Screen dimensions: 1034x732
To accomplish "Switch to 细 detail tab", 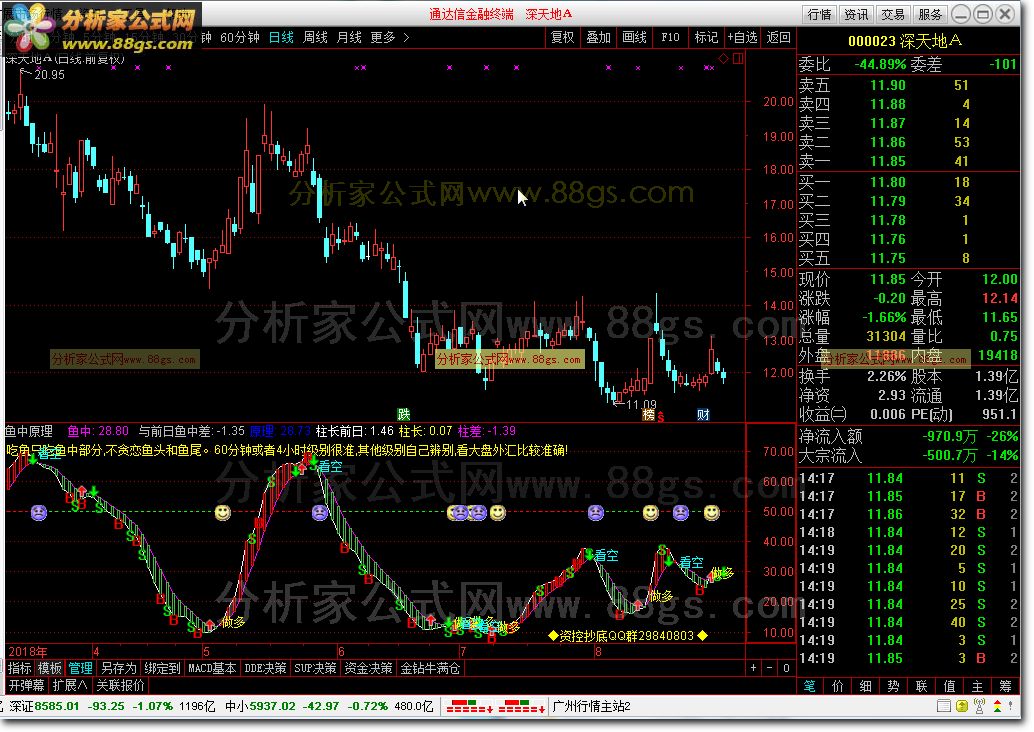I will click(x=865, y=686).
